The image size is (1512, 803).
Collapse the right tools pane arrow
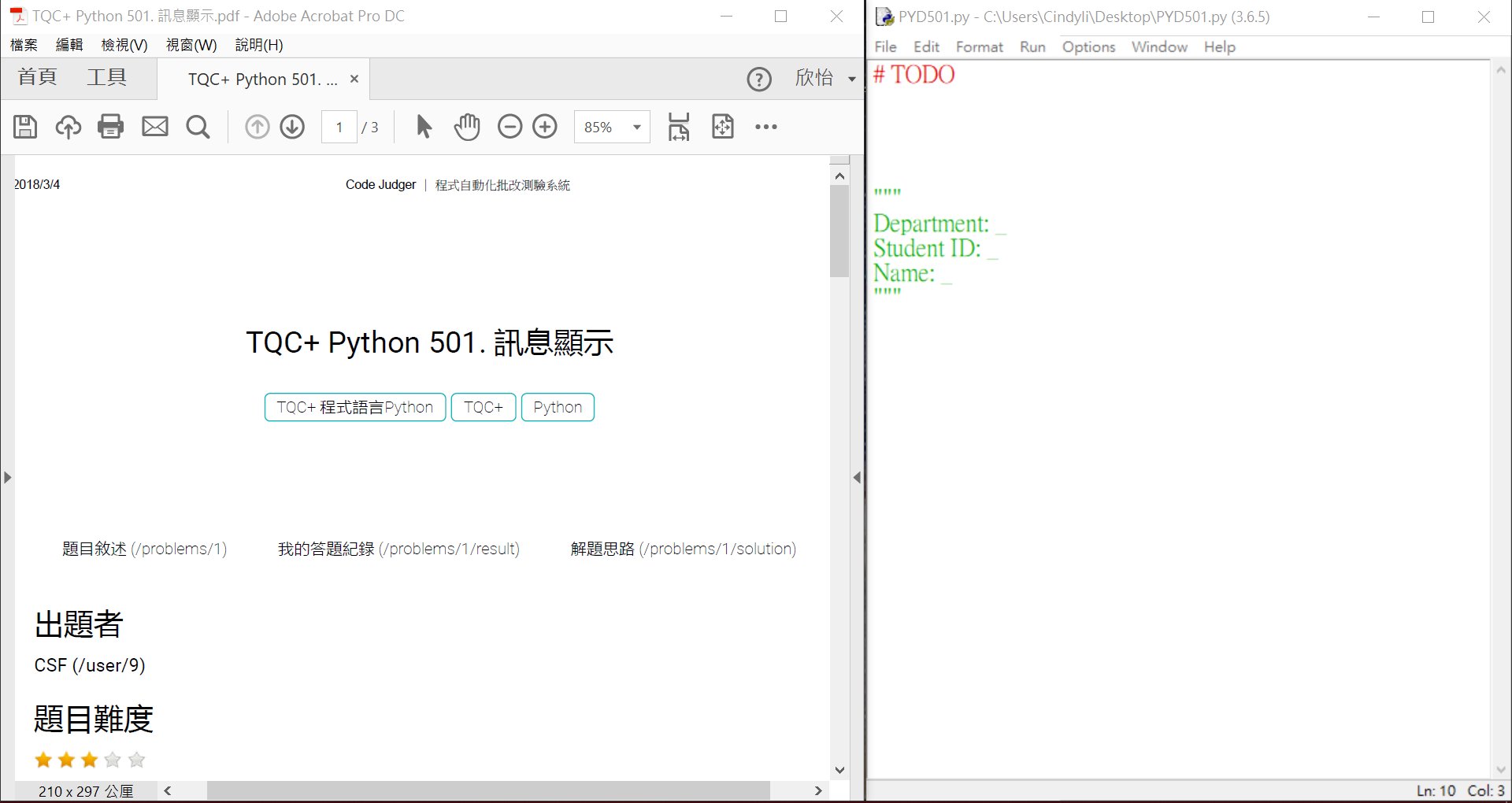pyautogui.click(x=857, y=477)
